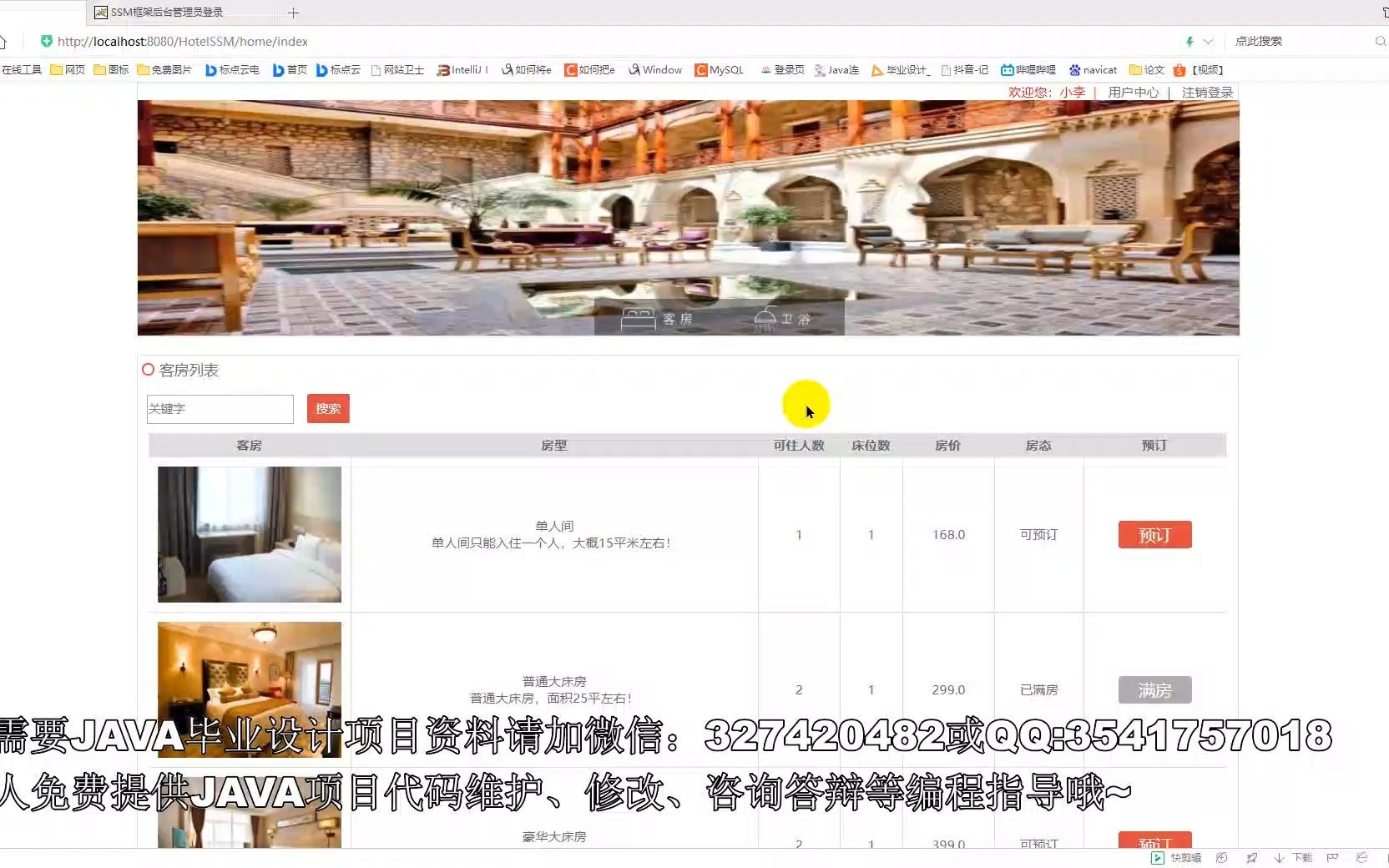Open the 抖音-记 bookmark
Screen dimensions: 1389x868
[964, 70]
